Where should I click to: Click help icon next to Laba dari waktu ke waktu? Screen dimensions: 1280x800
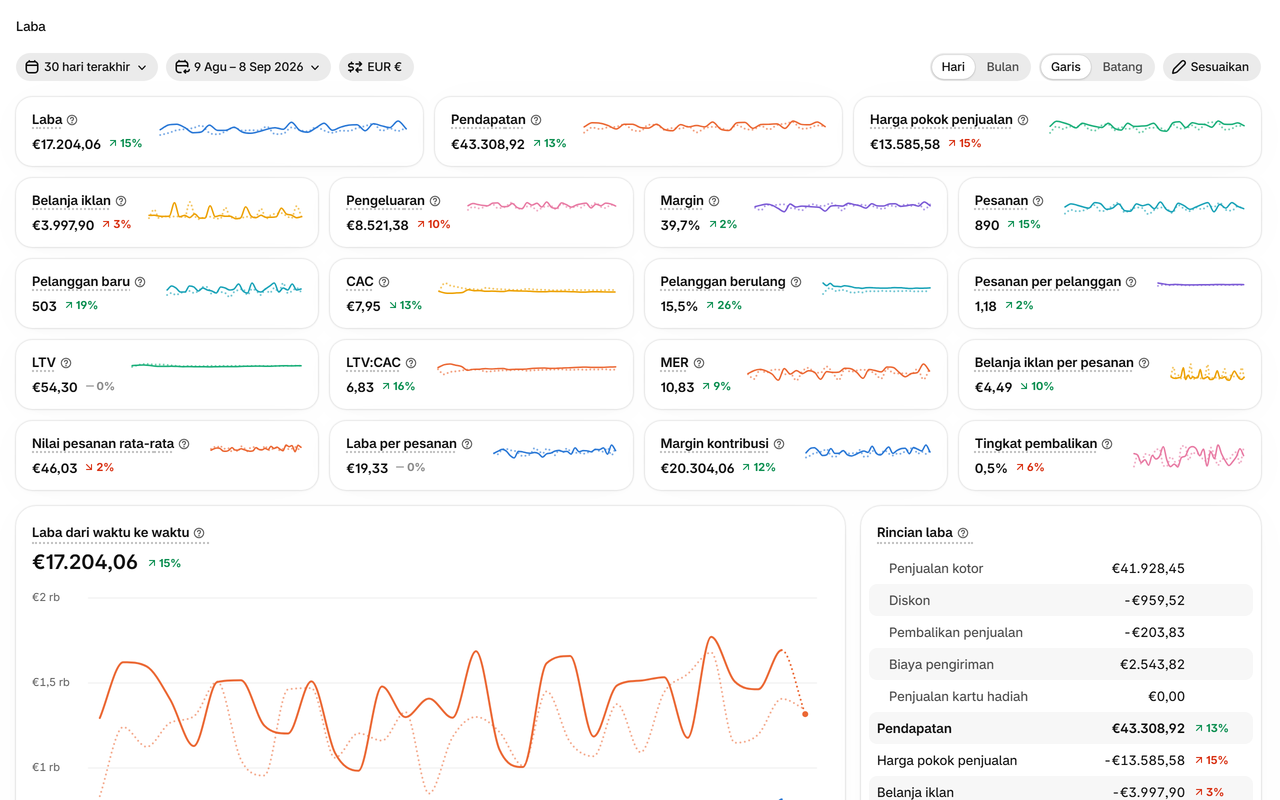pyautogui.click(x=199, y=533)
